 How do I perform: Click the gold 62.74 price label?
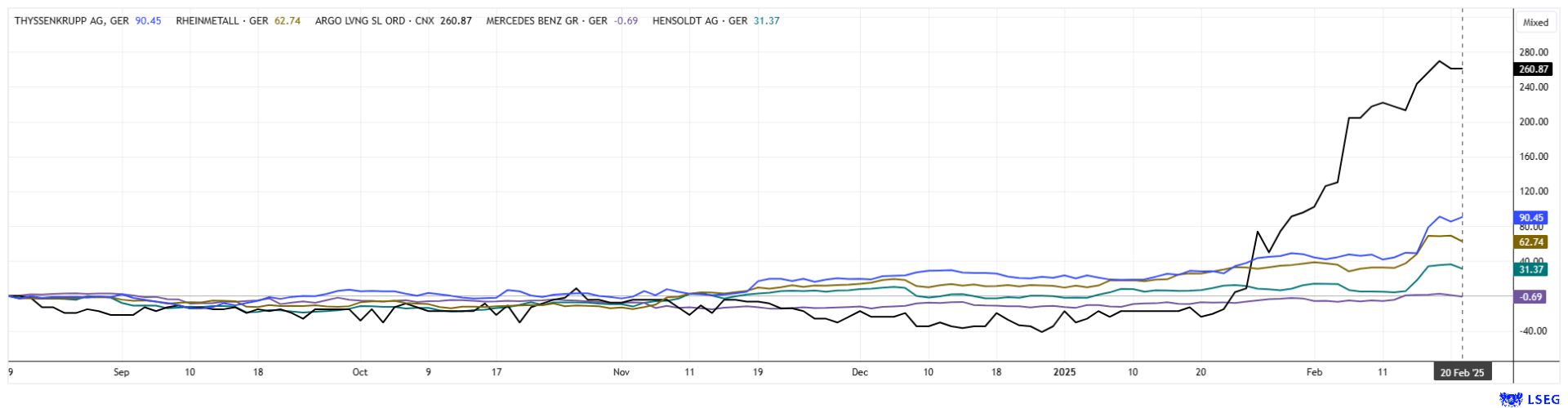(1531, 242)
